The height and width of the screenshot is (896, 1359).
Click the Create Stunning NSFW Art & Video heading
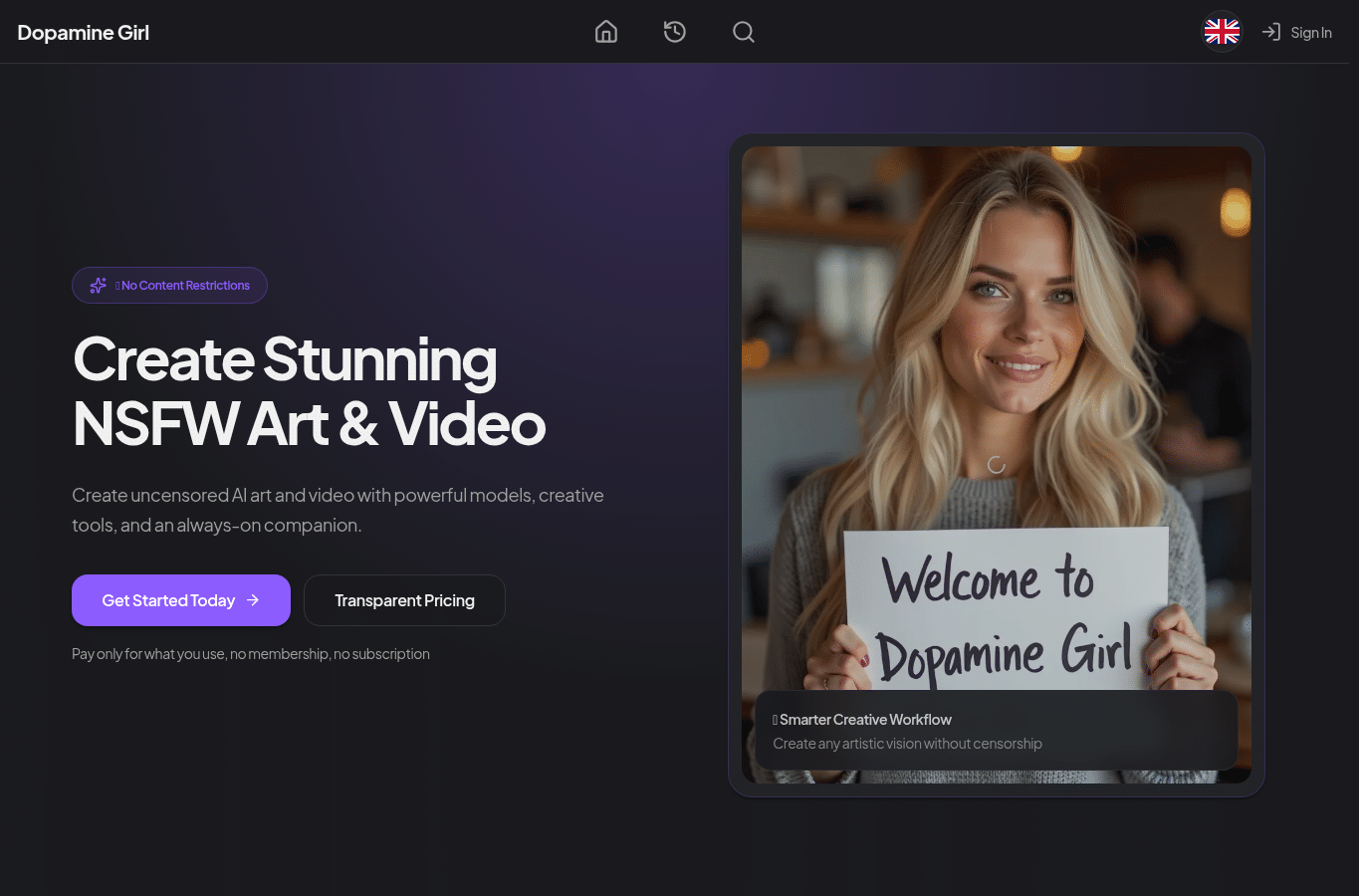click(x=310, y=391)
